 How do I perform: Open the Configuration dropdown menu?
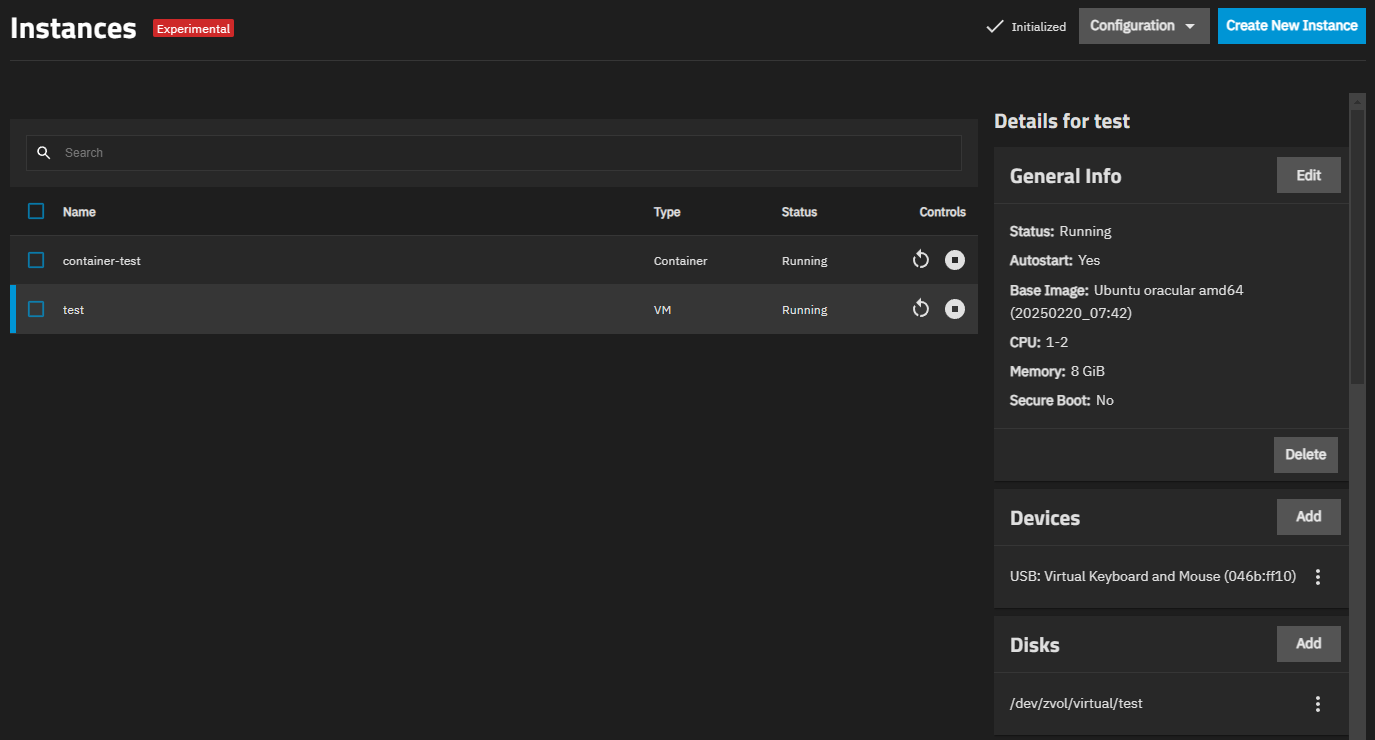(1144, 26)
